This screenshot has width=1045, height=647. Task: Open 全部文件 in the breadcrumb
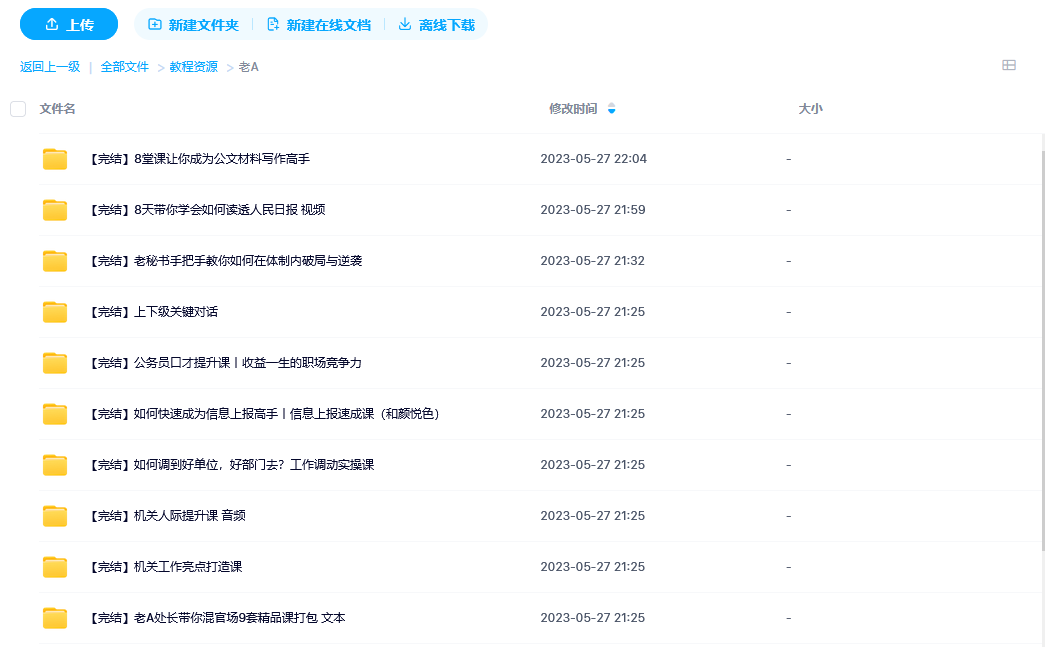(x=123, y=65)
